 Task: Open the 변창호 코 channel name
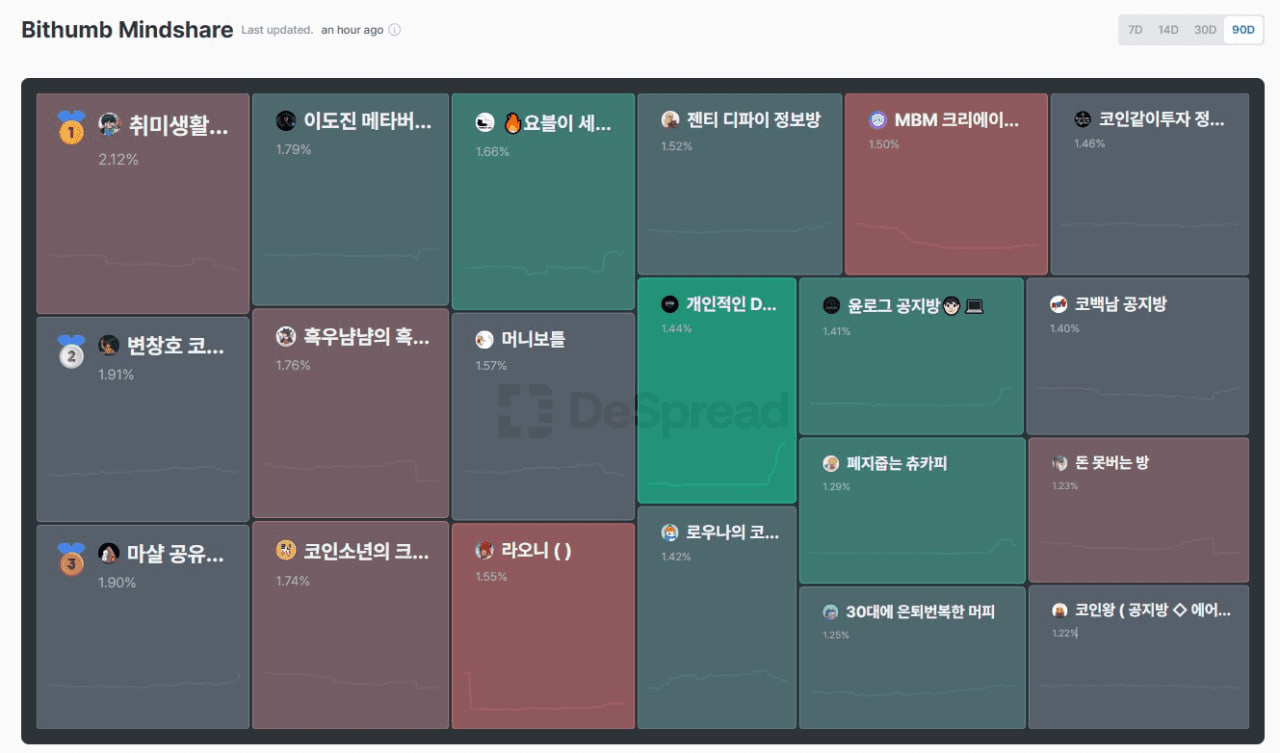click(176, 345)
